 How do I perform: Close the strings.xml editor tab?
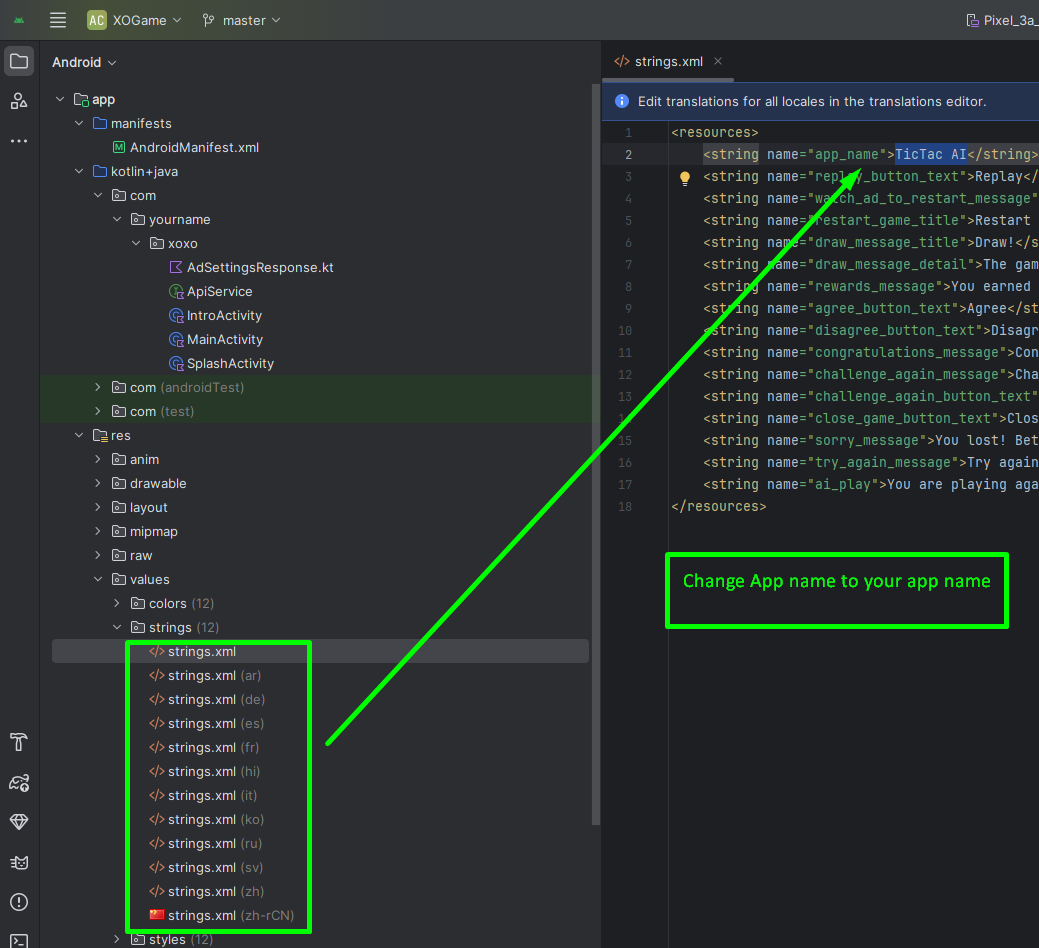click(718, 61)
